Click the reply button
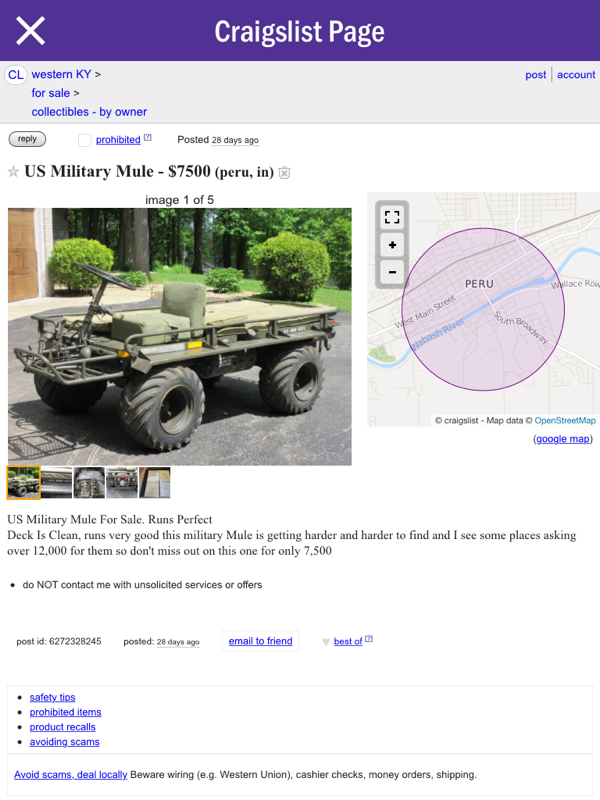Viewport: 600px width, 800px height. (27, 139)
